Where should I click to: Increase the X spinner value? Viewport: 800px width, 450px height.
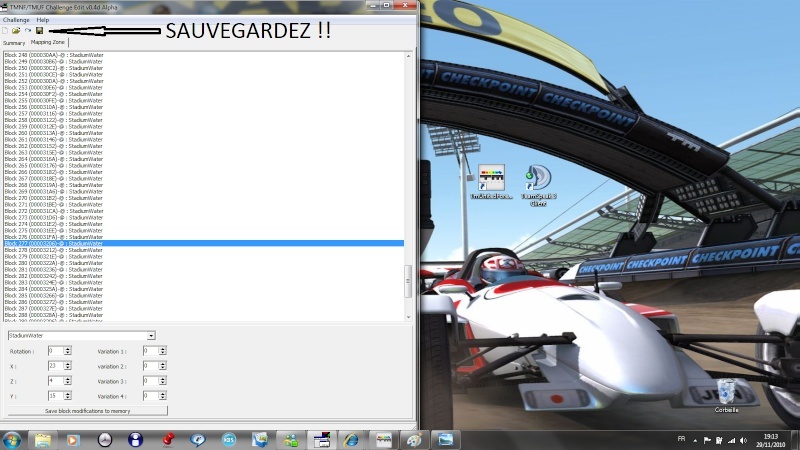(67, 364)
